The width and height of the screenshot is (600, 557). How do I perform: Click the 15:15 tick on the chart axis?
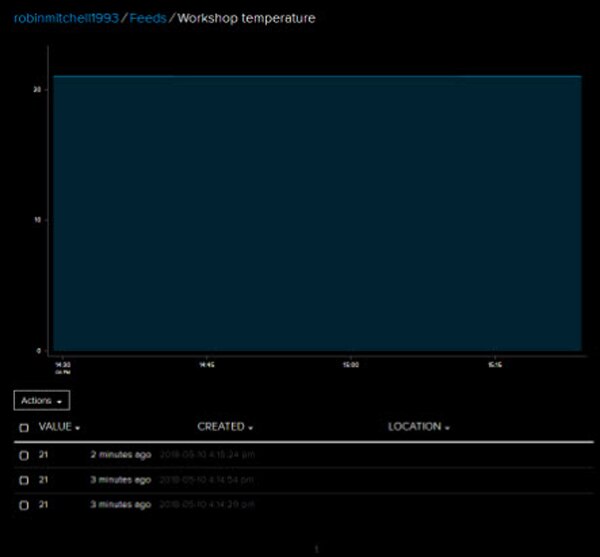point(494,366)
